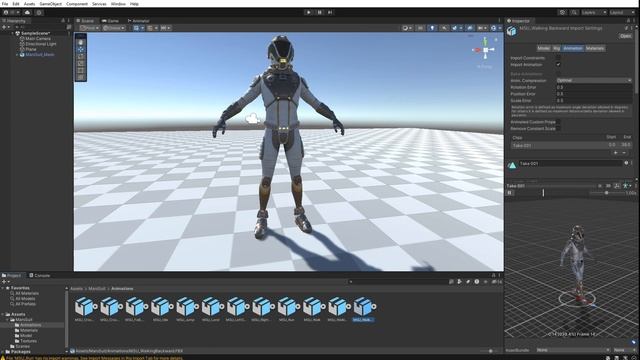The height and width of the screenshot is (360, 640).
Task: Click the Step frame button in the top toolbar
Action: pyautogui.click(x=330, y=12)
